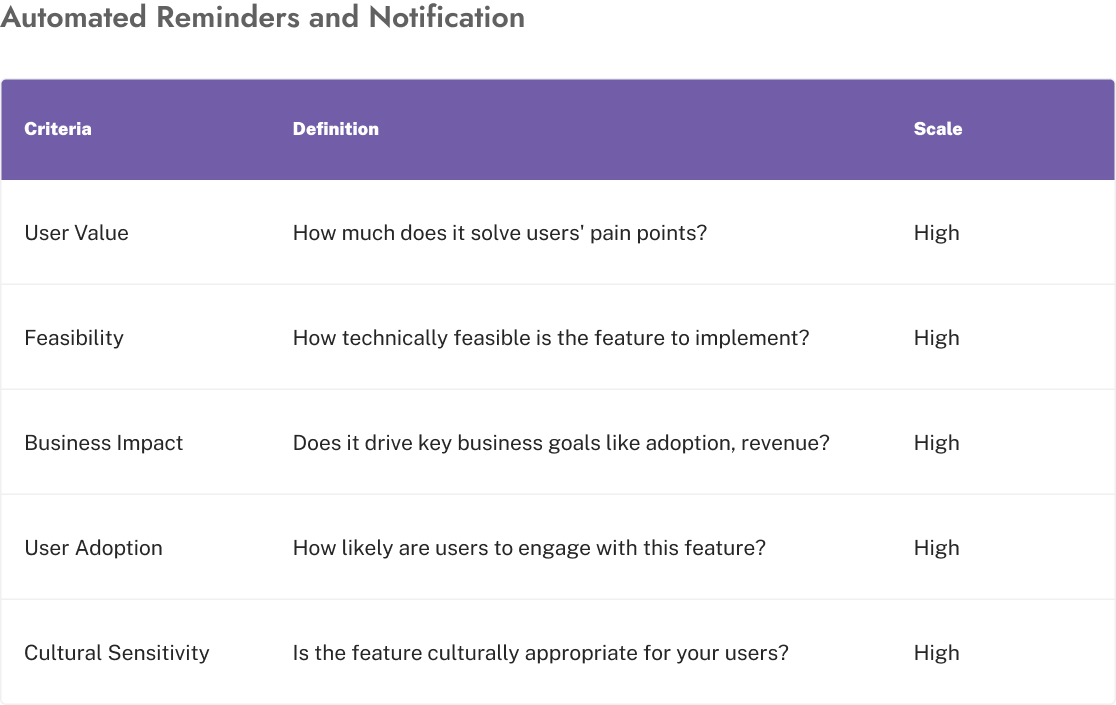Viewport: 1116px width, 705px height.
Task: Select the Feasibility criteria cell
Action: tap(74, 338)
